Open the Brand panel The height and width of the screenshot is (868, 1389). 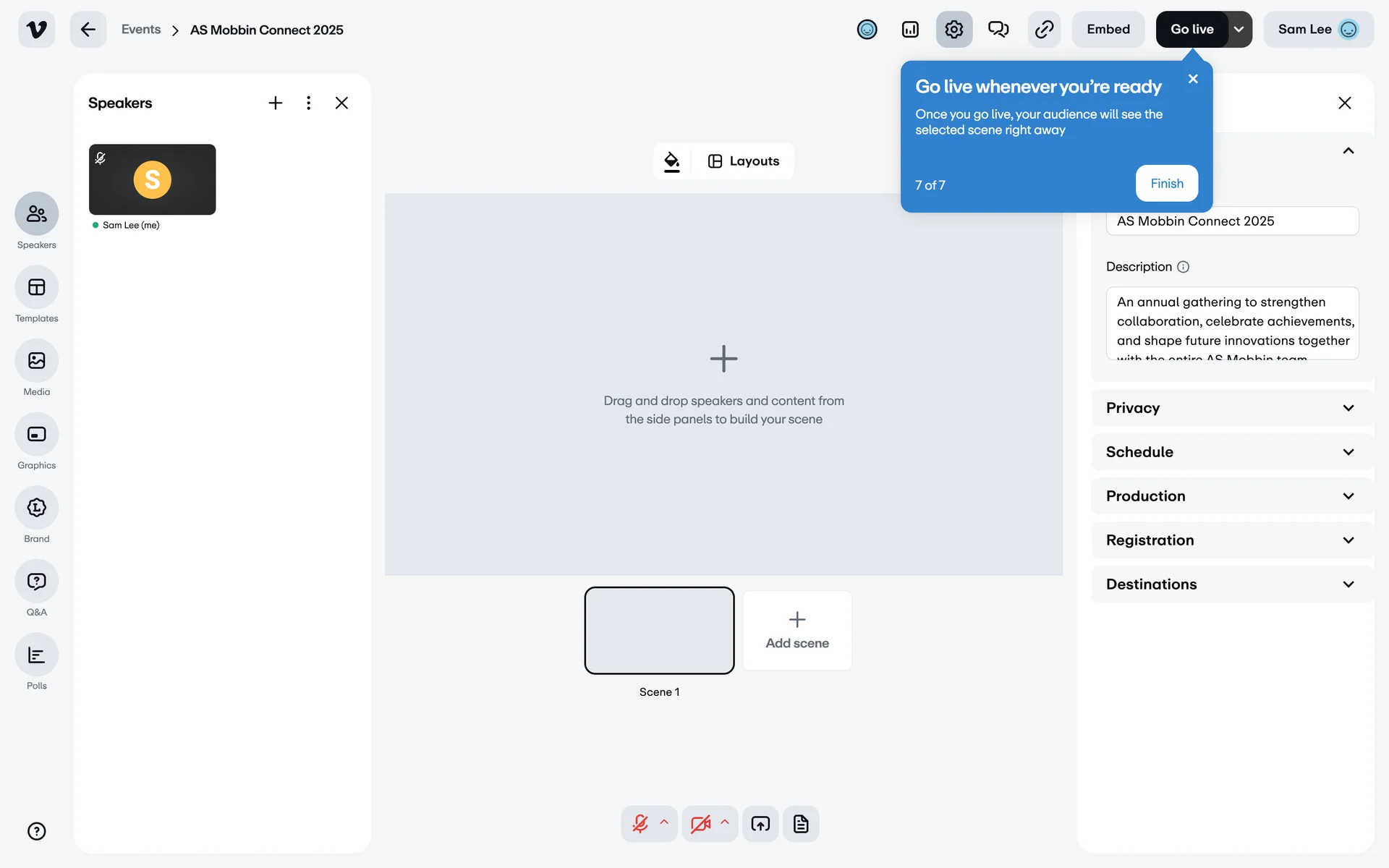36,508
